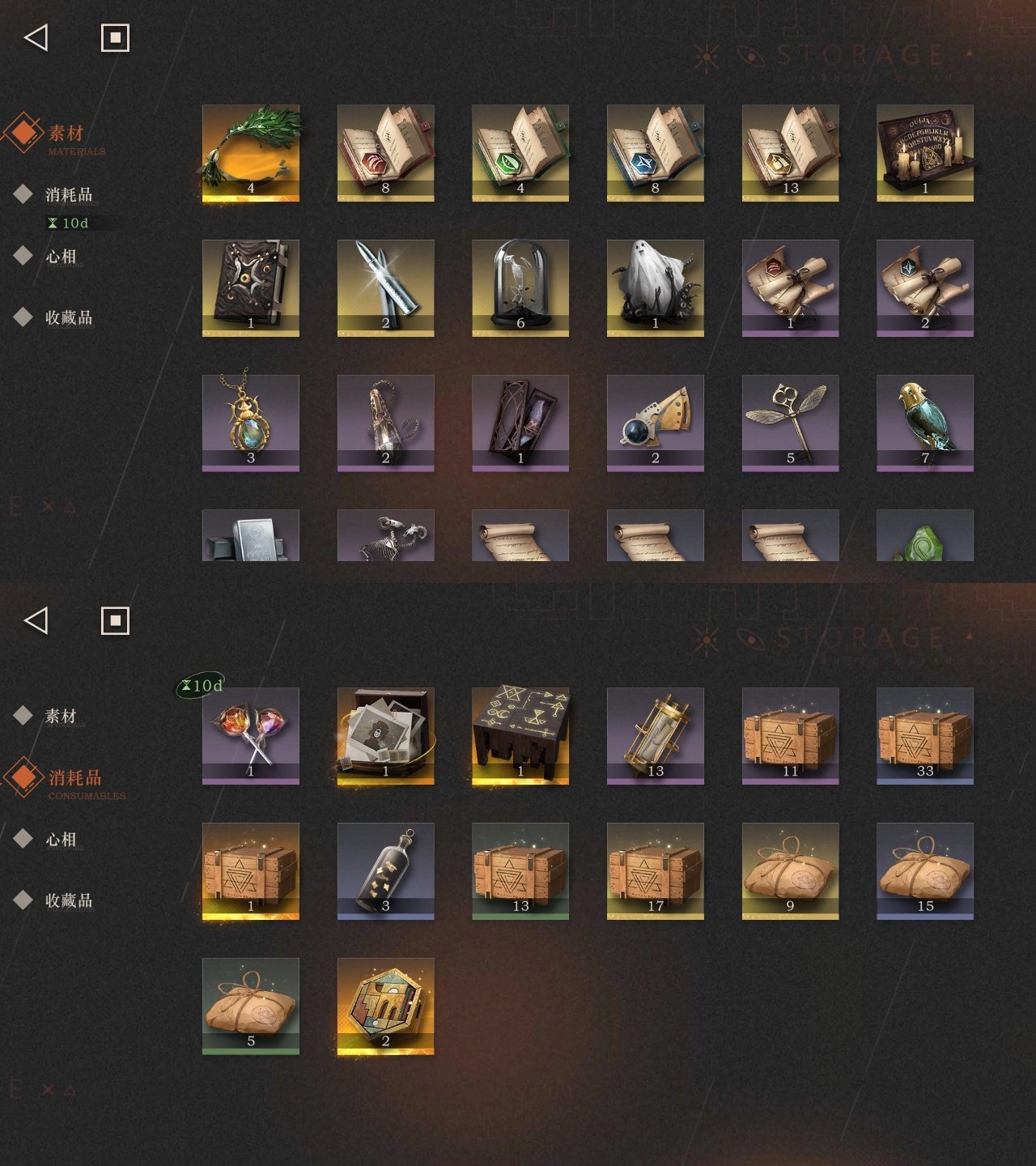Tap the ghost figure material
This screenshot has height=1166, width=1036.
(656, 288)
